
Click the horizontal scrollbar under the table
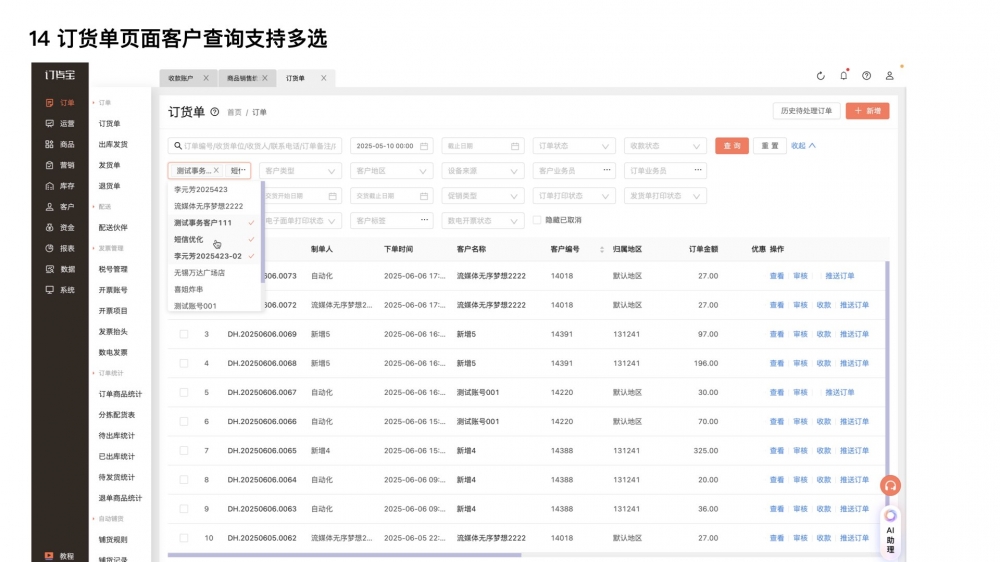tap(344, 555)
